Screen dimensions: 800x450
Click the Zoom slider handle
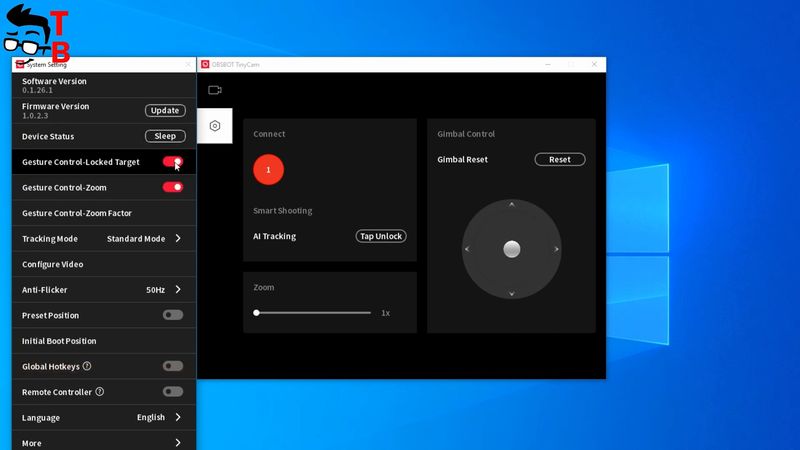pyautogui.click(x=257, y=313)
